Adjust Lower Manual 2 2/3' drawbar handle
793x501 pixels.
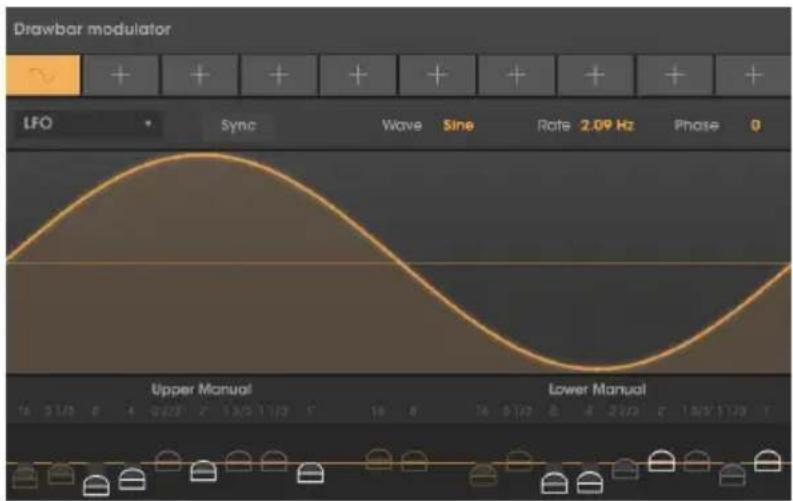tap(625, 469)
